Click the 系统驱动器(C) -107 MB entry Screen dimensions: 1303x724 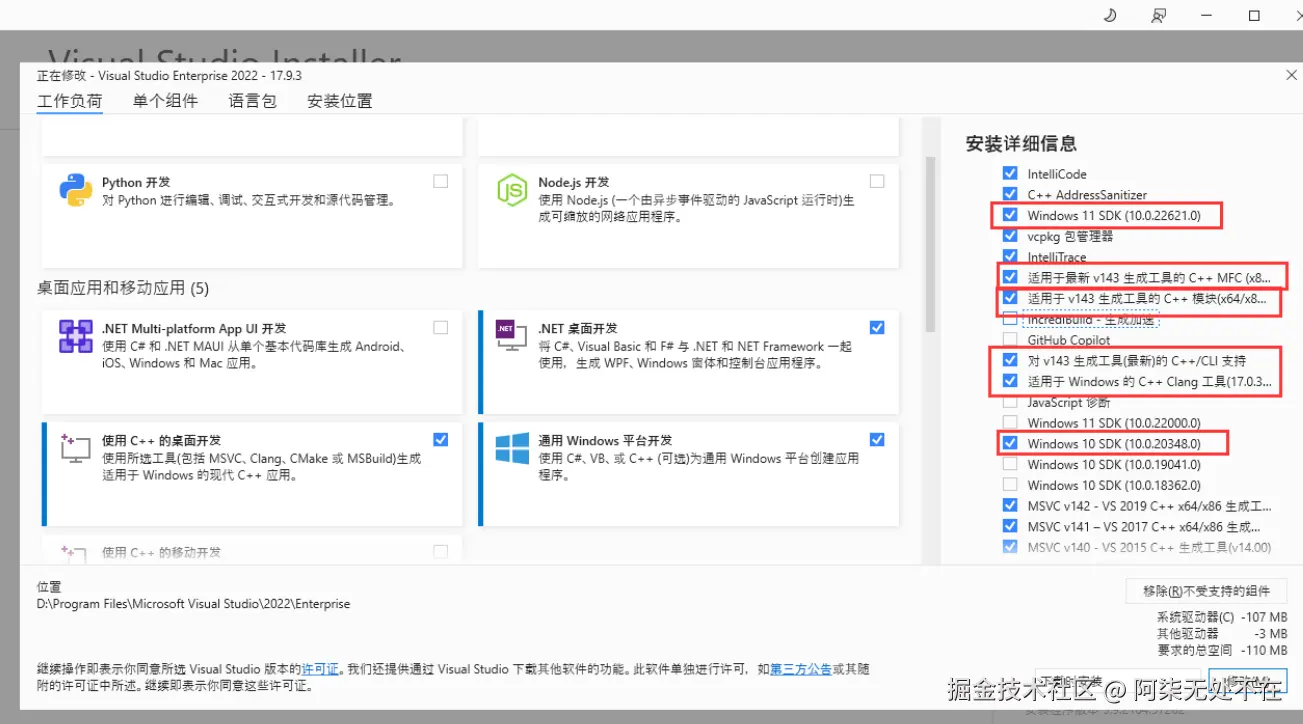pos(1222,618)
